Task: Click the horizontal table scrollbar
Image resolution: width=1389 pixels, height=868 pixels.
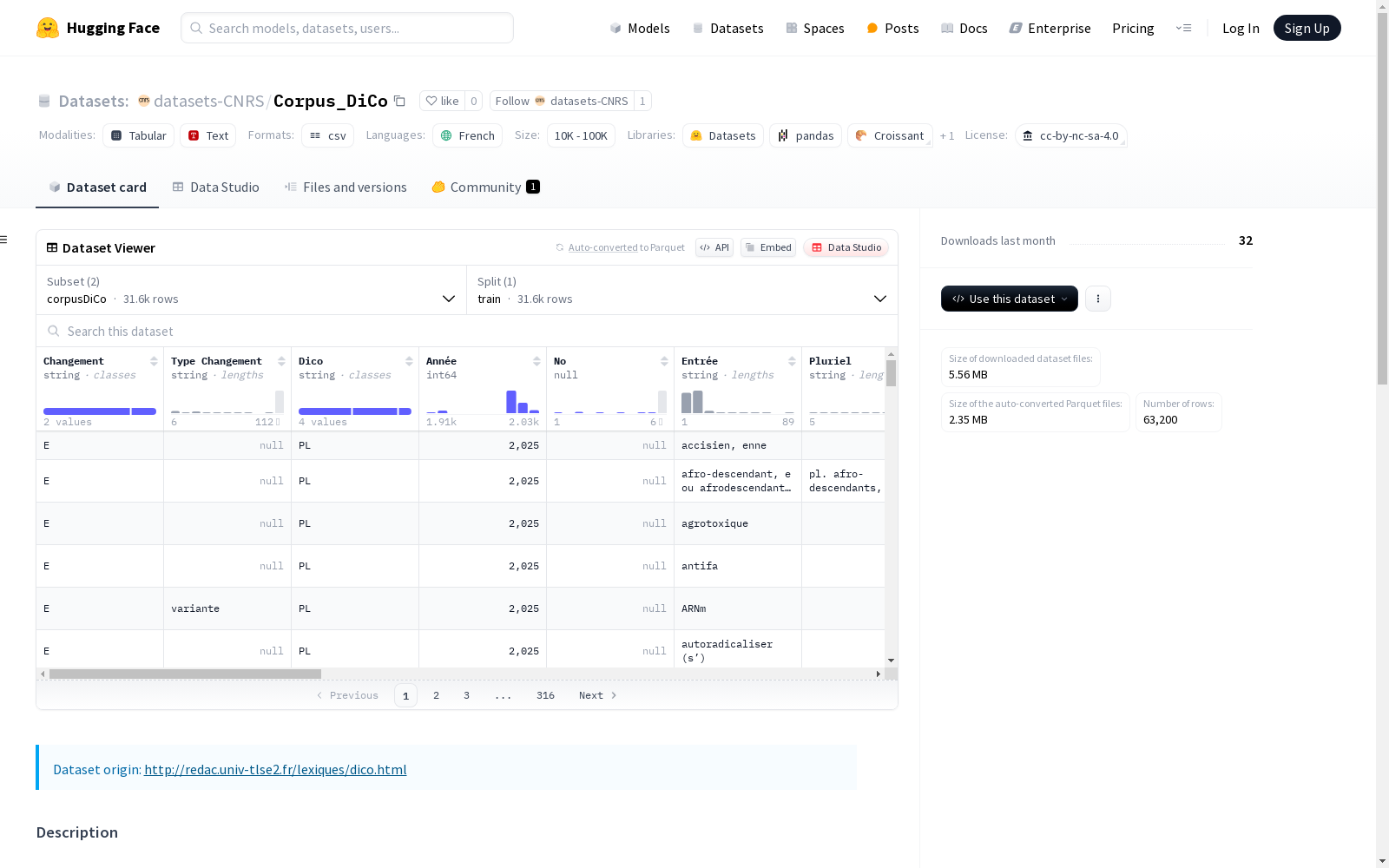Action: (x=185, y=674)
